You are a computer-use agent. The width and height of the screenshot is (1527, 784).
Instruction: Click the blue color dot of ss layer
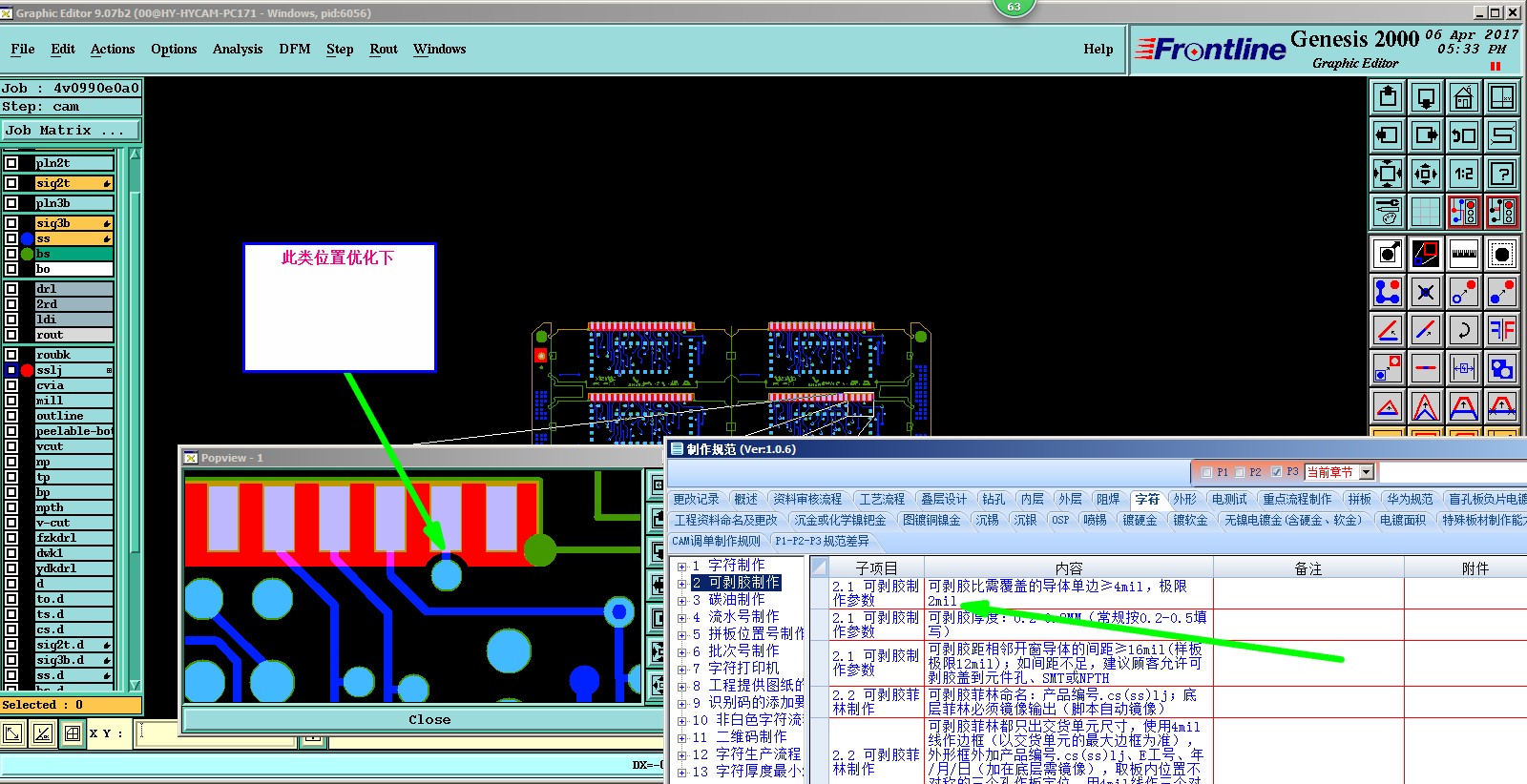pyautogui.click(x=27, y=238)
